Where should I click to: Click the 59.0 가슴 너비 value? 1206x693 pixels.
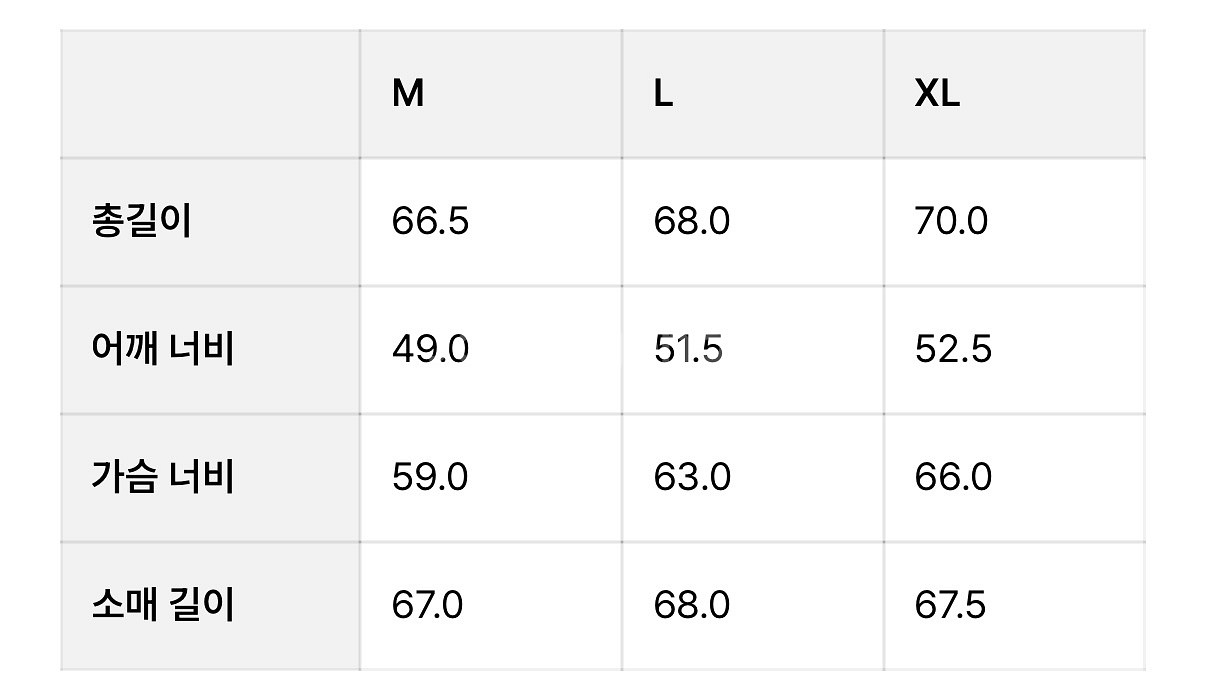click(x=430, y=477)
